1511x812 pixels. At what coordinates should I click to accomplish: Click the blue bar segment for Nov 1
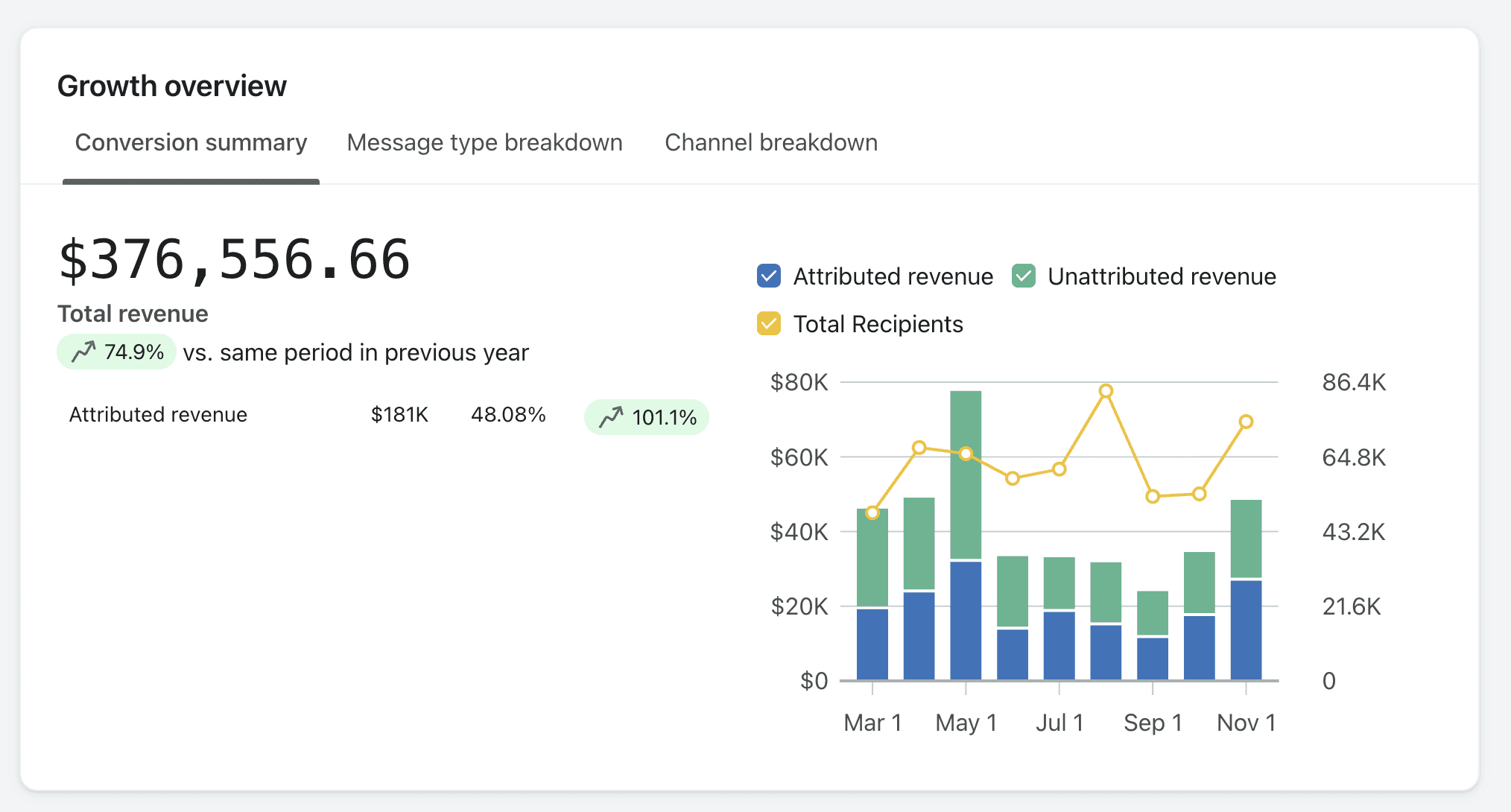click(1246, 629)
